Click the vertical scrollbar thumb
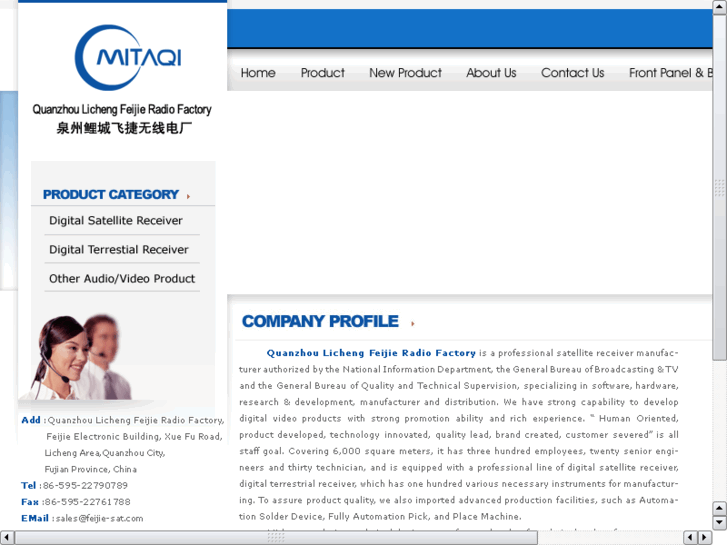Image resolution: width=727 pixels, height=545 pixels. click(719, 187)
